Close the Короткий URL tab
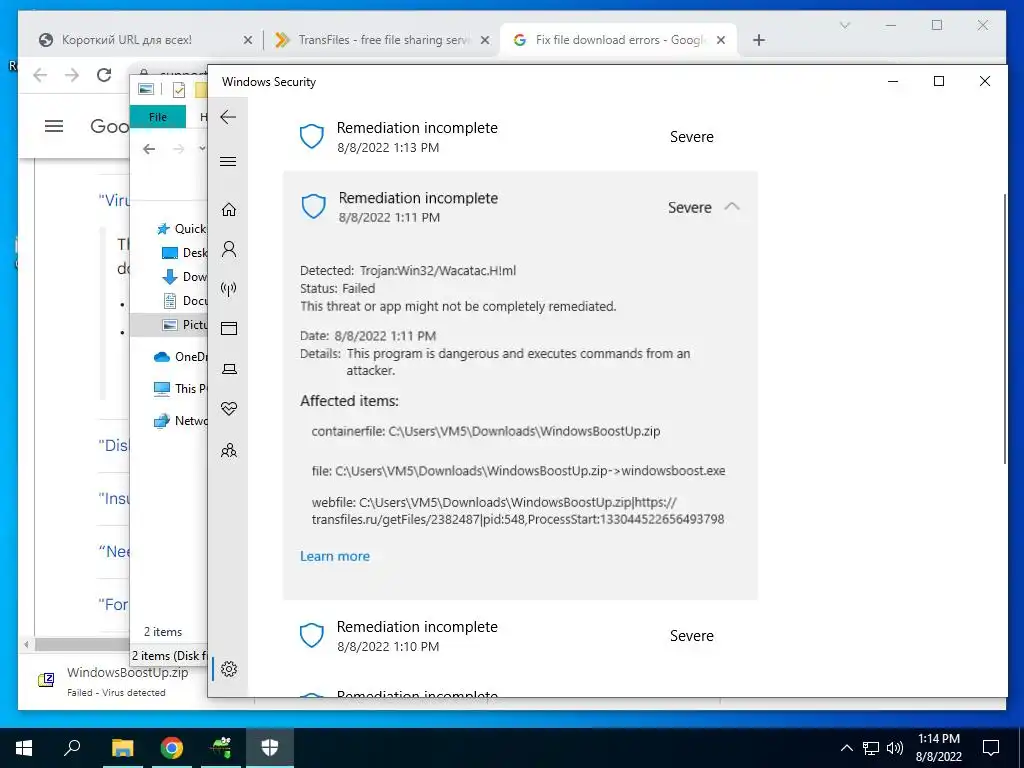 pyautogui.click(x=248, y=40)
